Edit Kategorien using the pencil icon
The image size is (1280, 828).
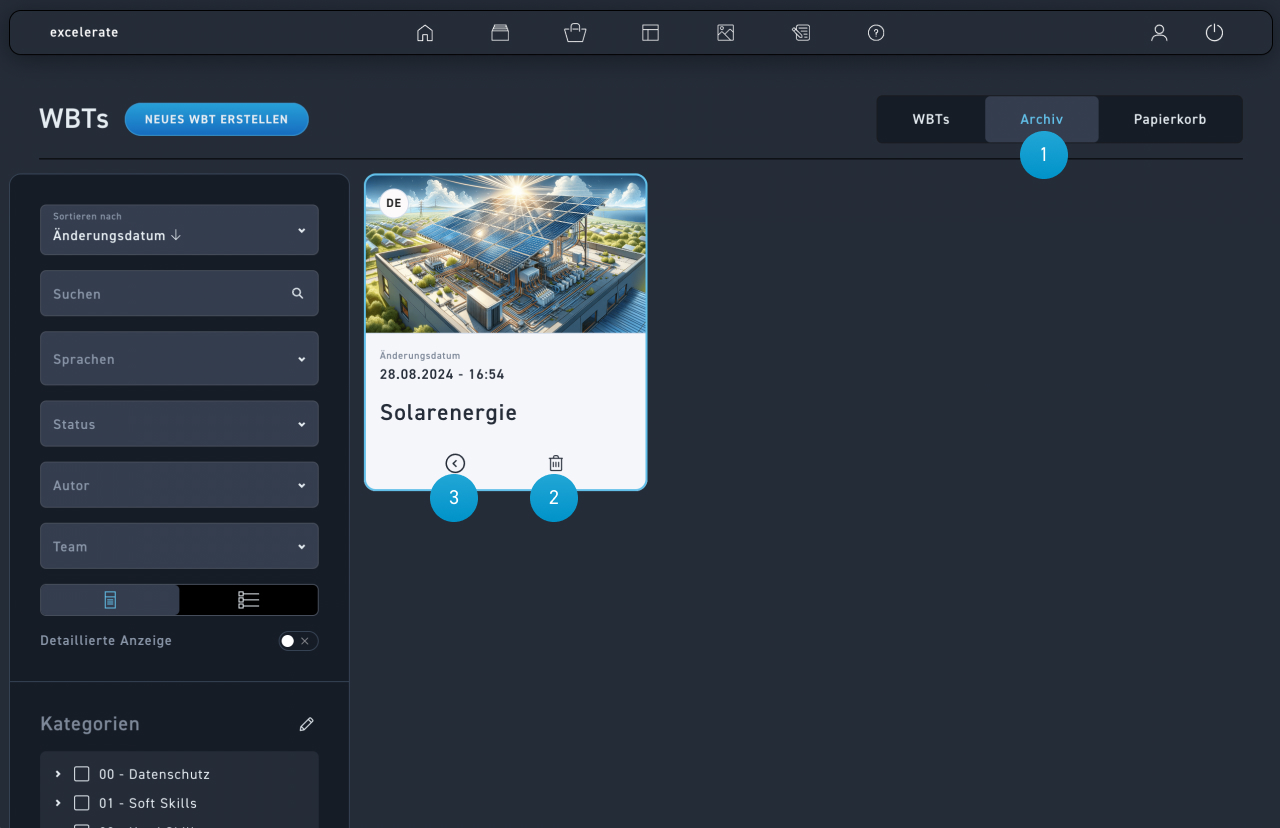[x=307, y=724]
